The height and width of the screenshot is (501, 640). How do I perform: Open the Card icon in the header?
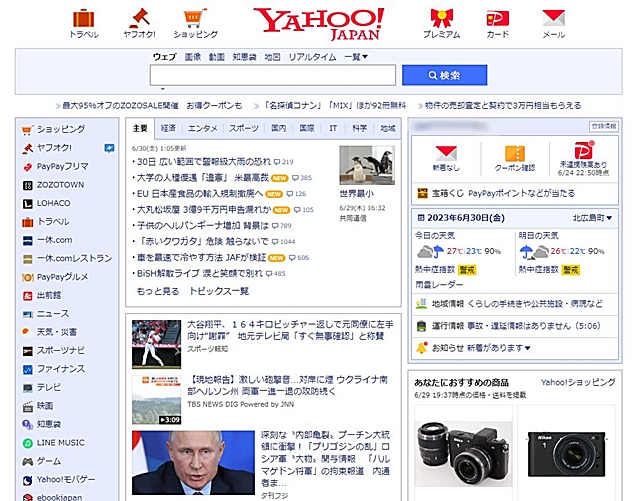tap(498, 19)
